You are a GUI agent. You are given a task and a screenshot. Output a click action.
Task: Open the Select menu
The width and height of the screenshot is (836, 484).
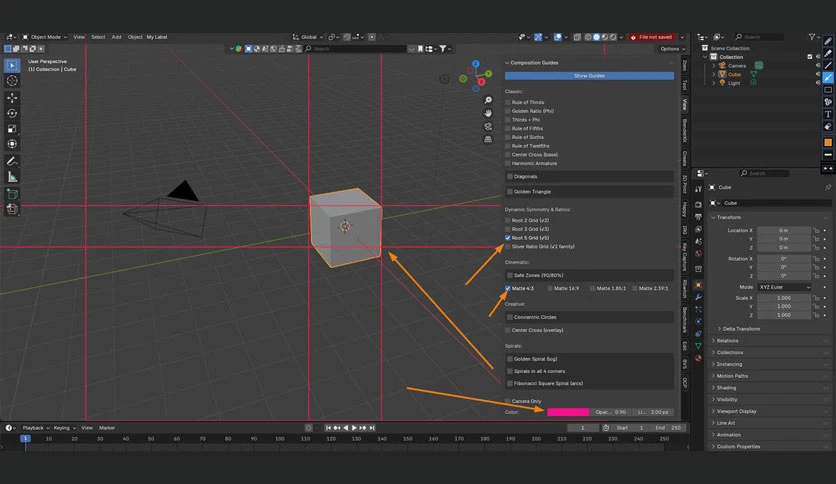click(98, 37)
